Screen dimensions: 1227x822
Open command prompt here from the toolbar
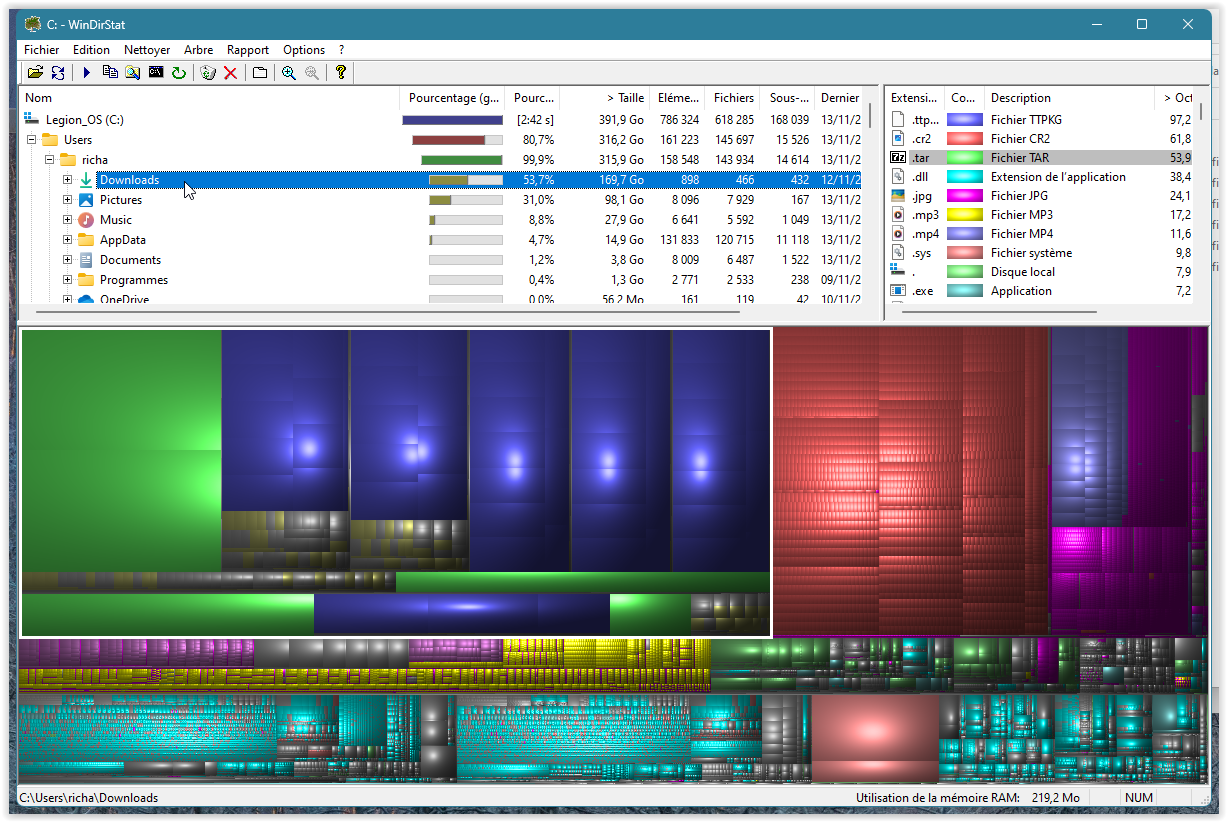(156, 72)
